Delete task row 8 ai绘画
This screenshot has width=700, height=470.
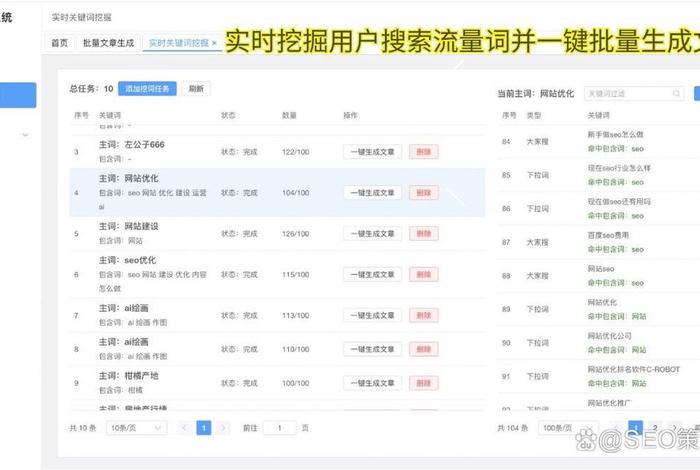[424, 349]
